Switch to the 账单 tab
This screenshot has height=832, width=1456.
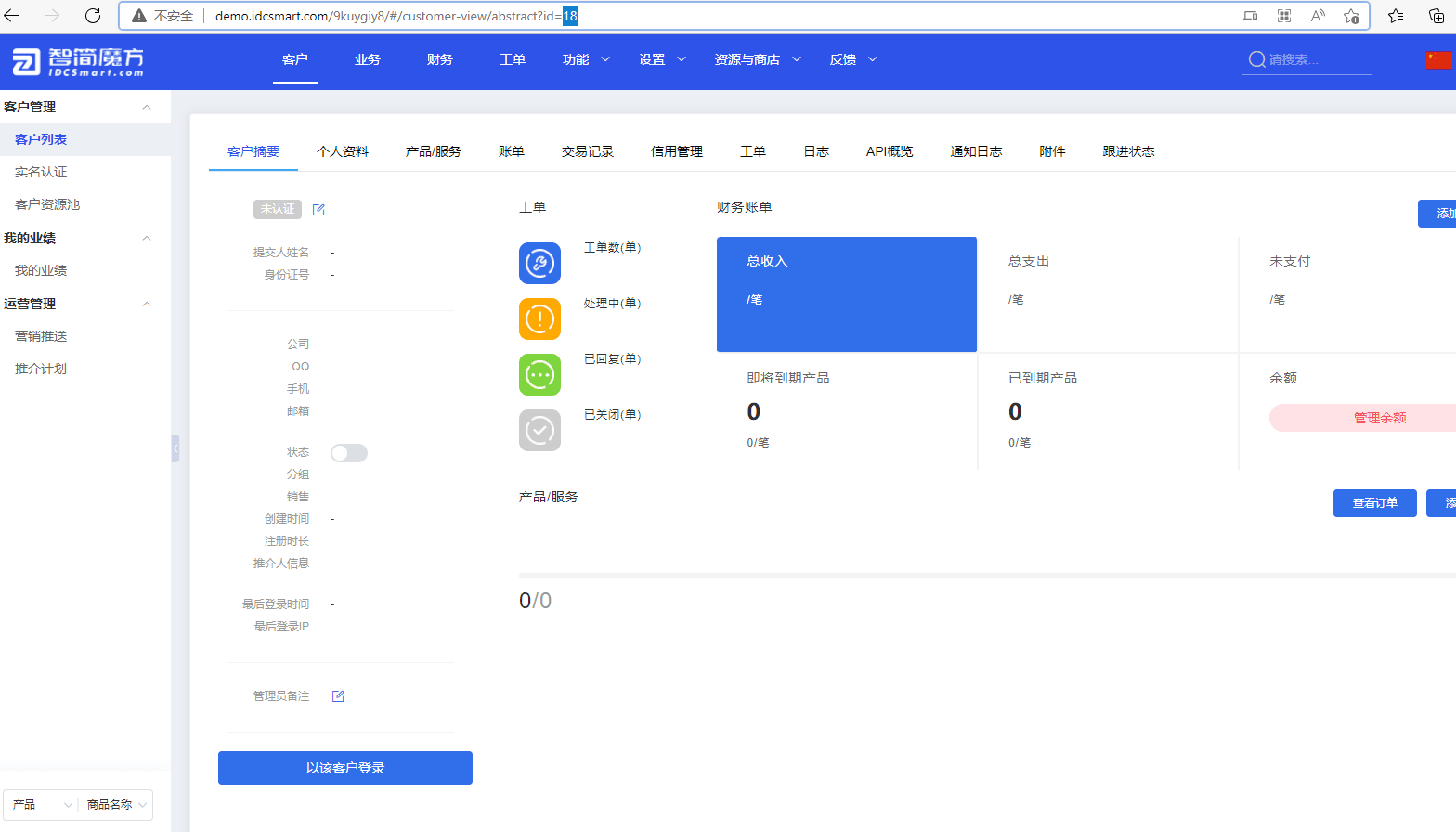coord(512,151)
